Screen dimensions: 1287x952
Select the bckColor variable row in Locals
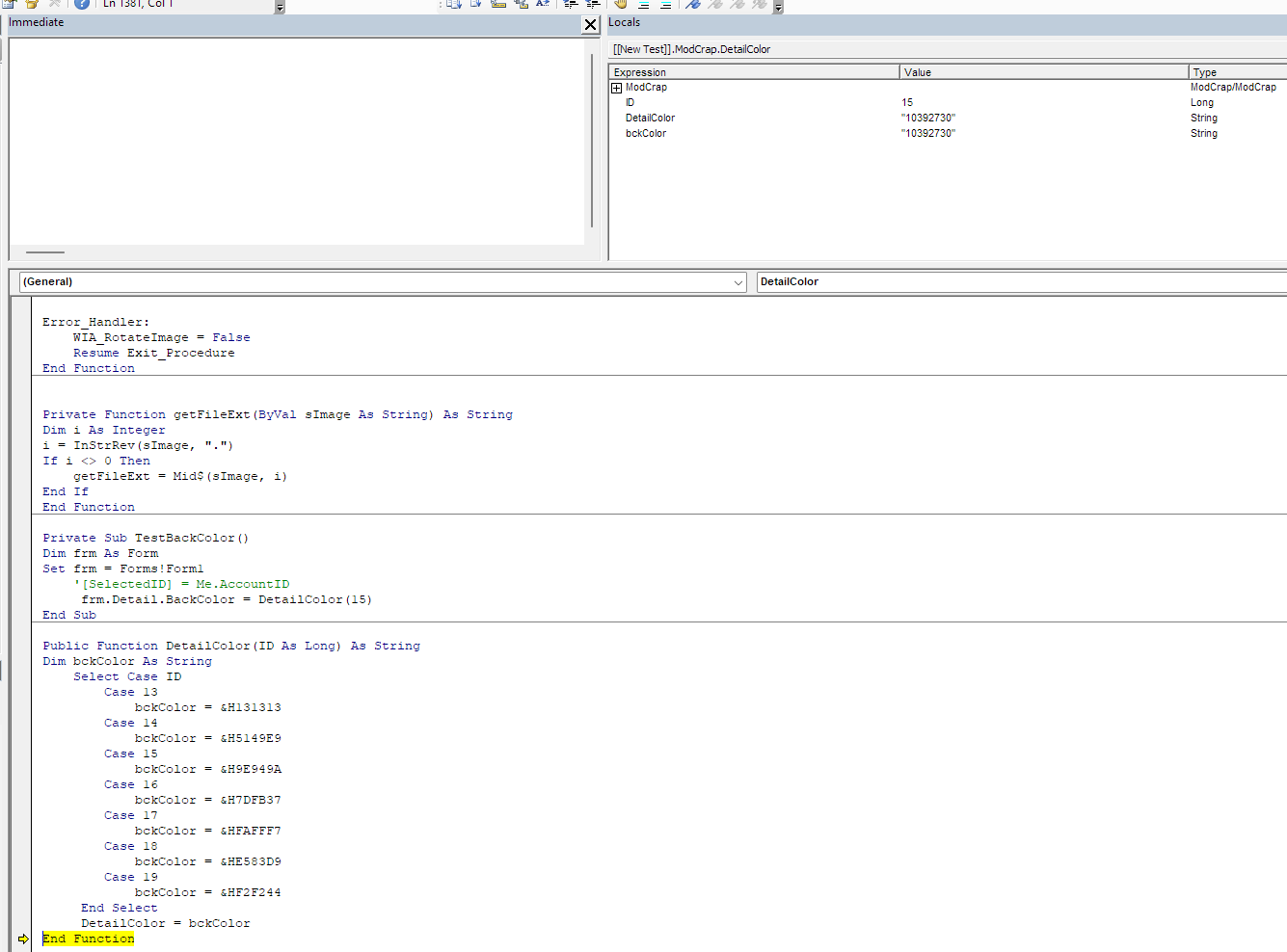[x=948, y=134]
